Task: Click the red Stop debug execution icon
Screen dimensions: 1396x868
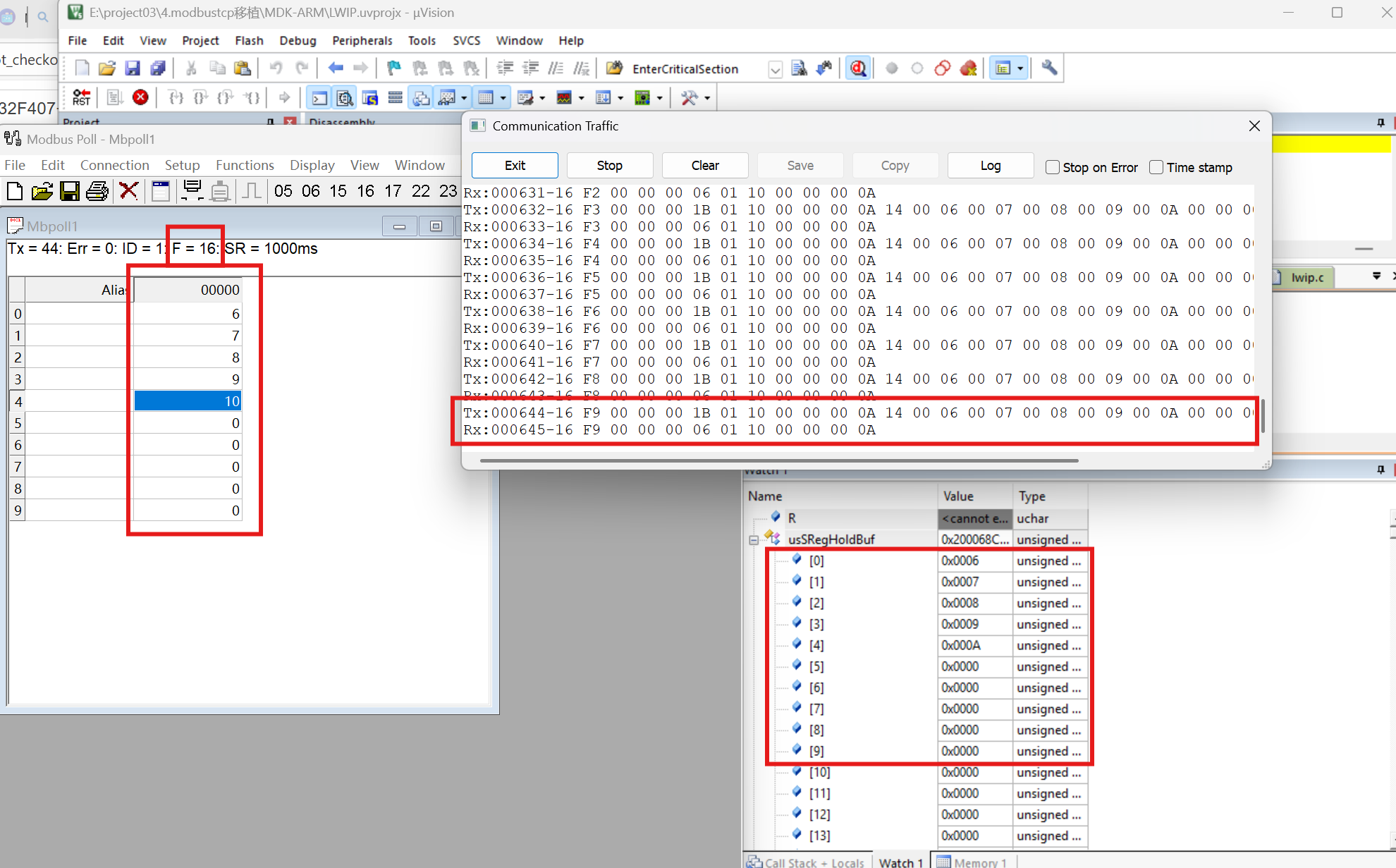Action: (x=140, y=97)
